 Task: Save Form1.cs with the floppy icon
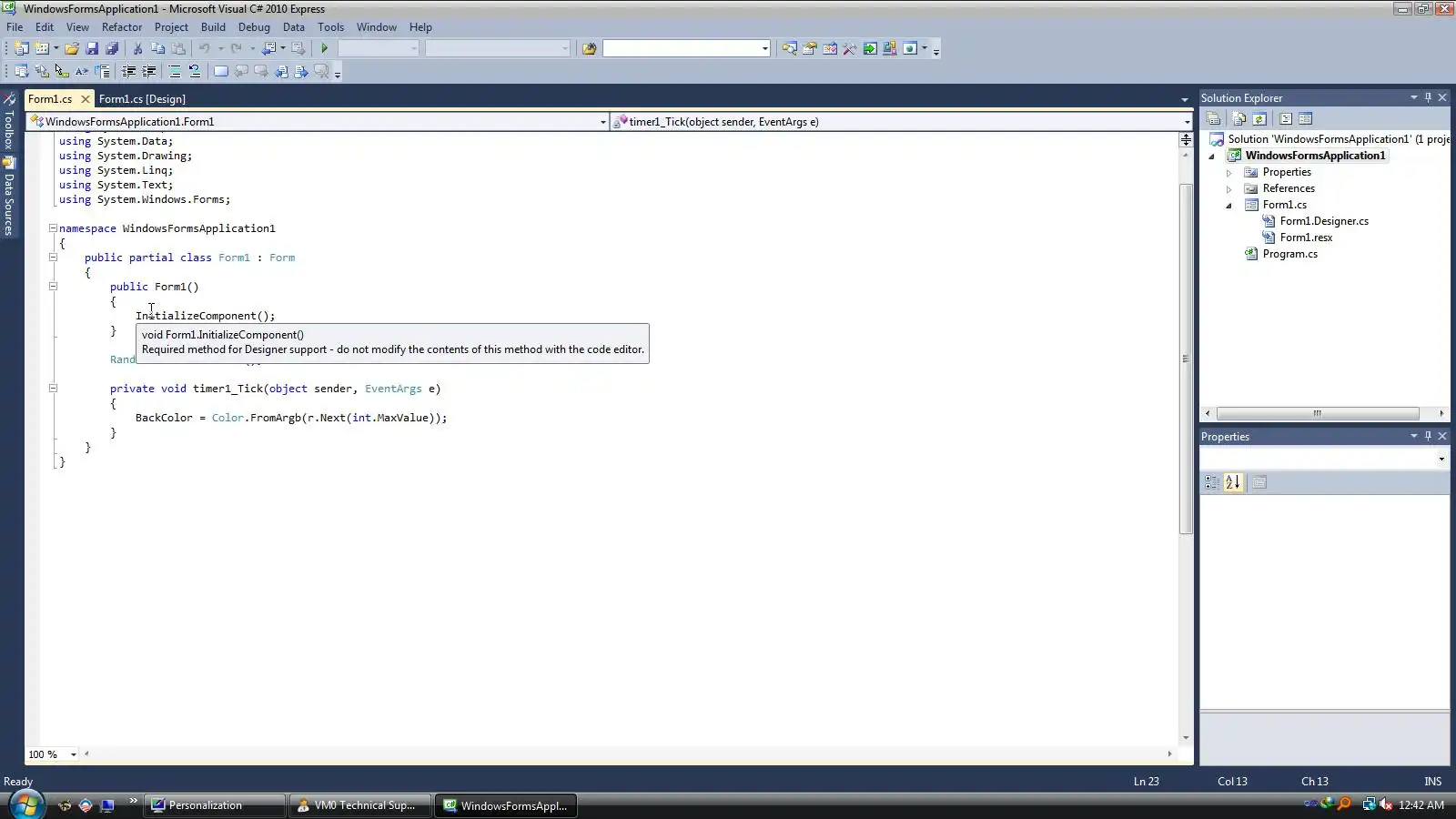92,48
